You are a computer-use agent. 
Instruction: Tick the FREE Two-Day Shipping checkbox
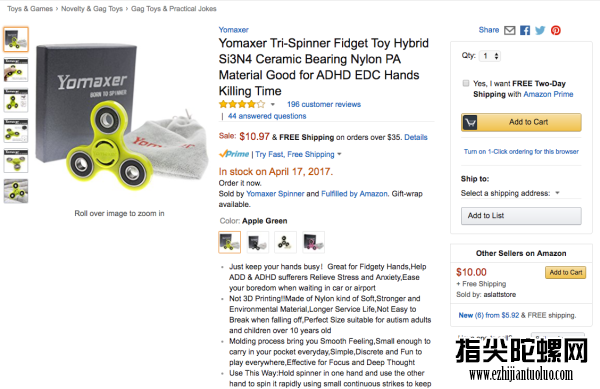point(466,83)
